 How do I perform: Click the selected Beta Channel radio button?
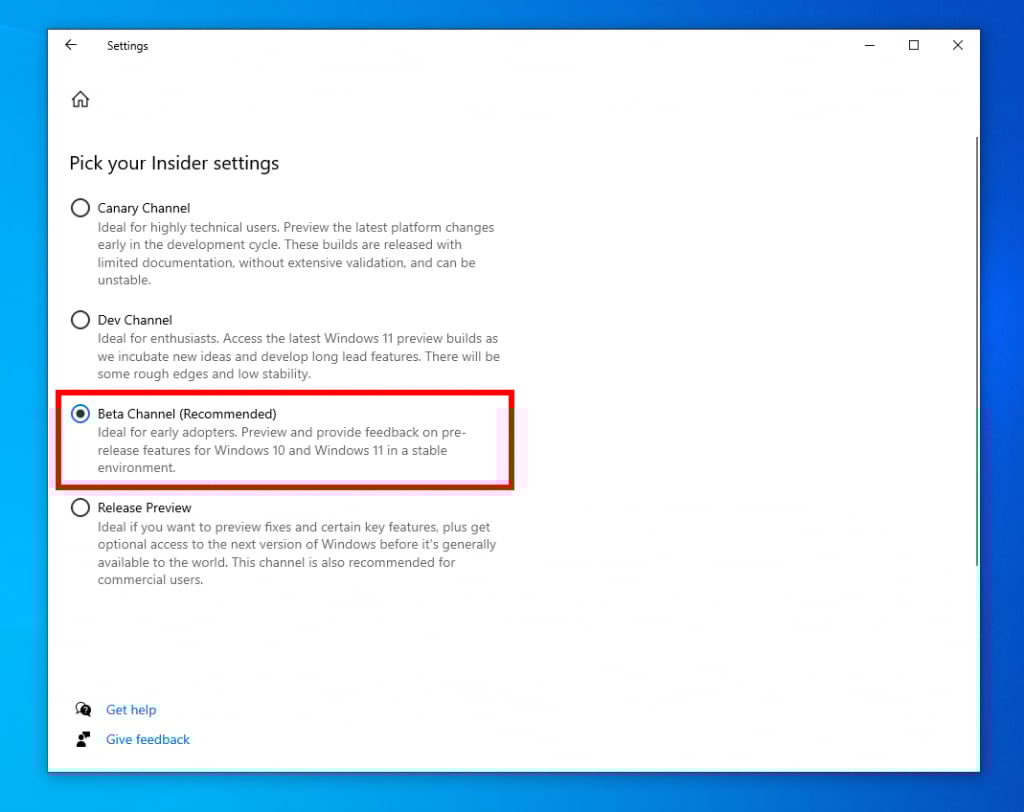pos(80,413)
